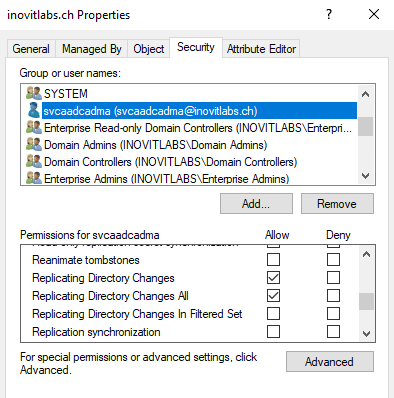The width and height of the screenshot is (394, 398).
Task: Switch to the Attribute Editor tab
Action: pos(261,49)
